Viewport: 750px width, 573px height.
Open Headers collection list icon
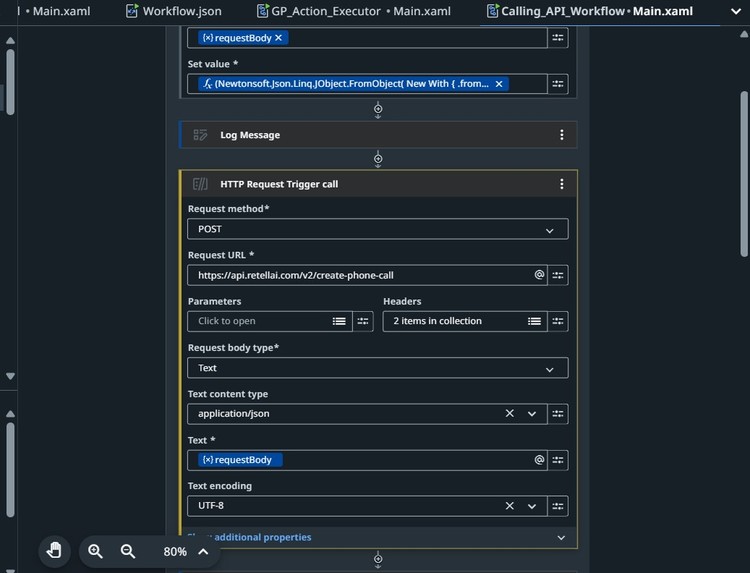534,321
